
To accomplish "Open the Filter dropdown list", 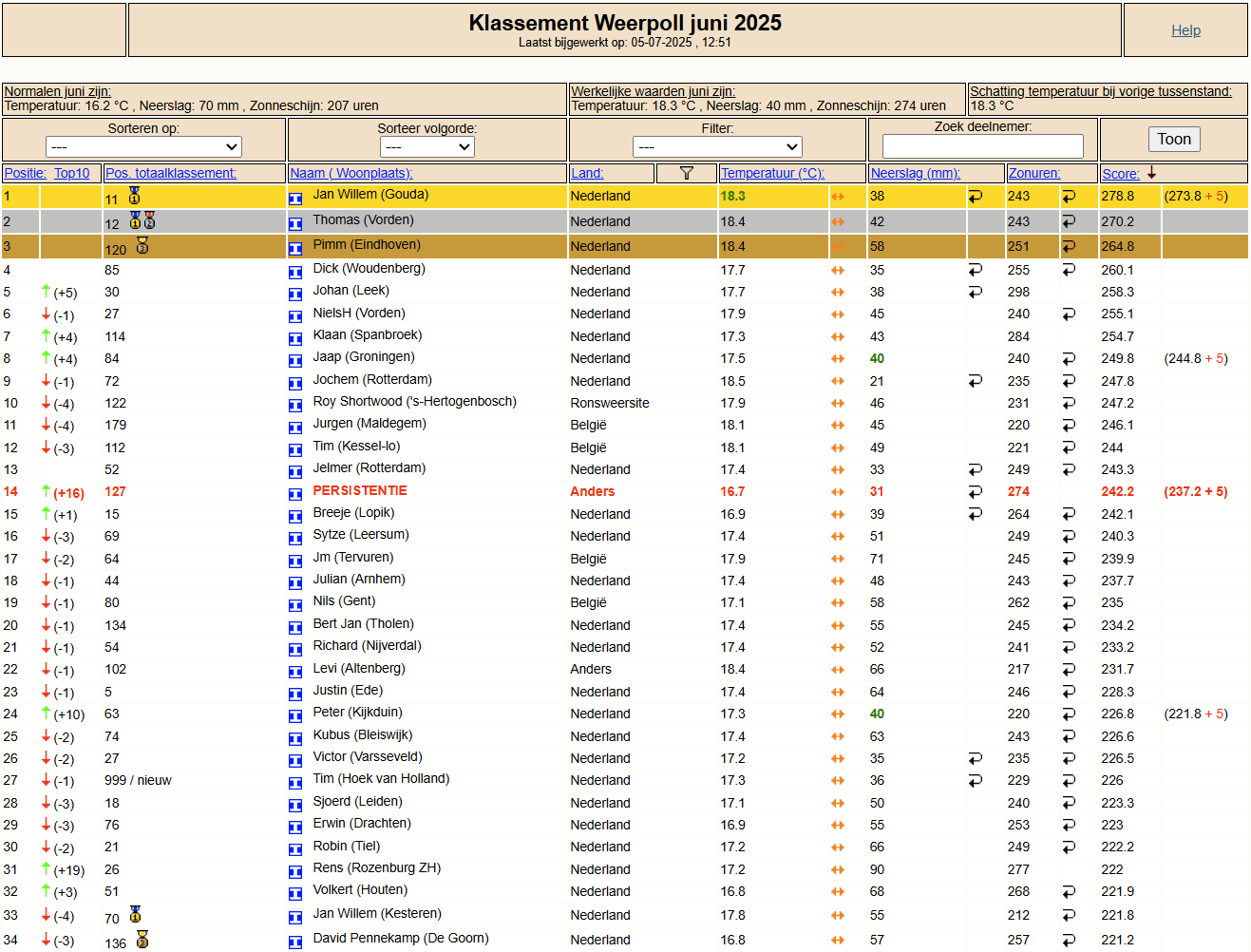I will pyautogui.click(x=717, y=147).
